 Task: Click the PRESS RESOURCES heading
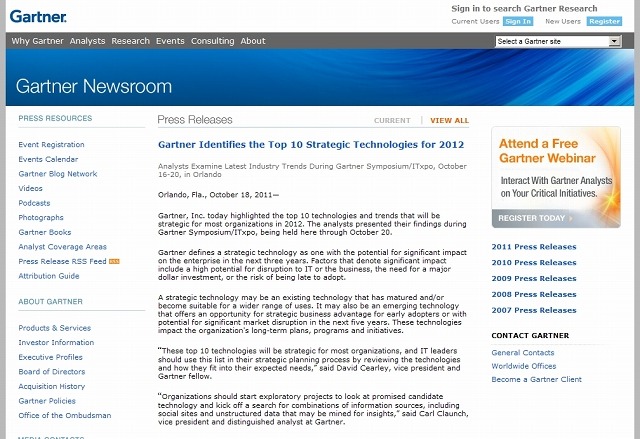[x=55, y=118]
